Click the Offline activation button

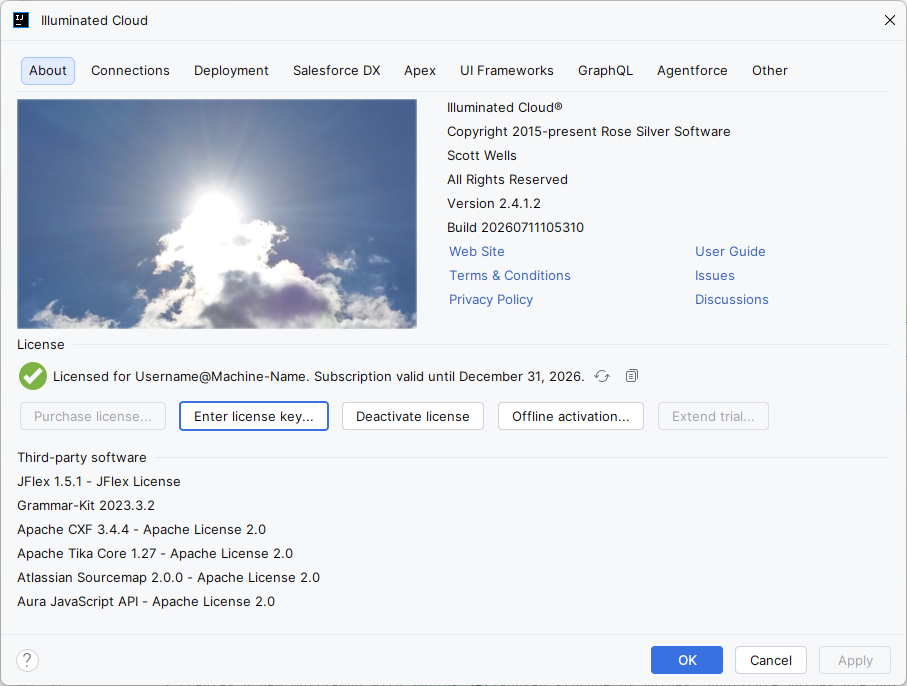coord(571,416)
